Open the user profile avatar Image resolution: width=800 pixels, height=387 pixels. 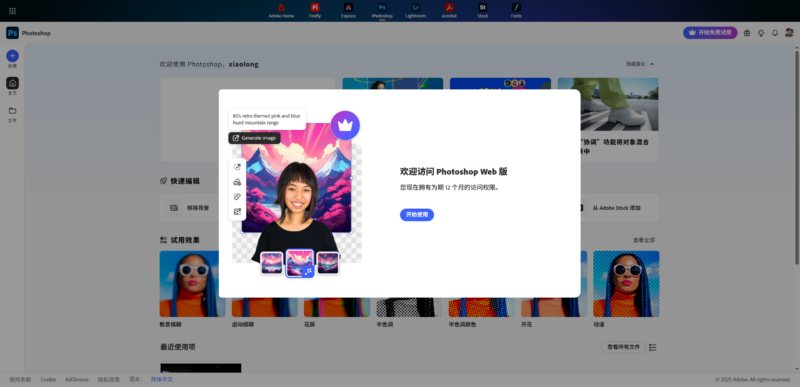click(x=789, y=33)
